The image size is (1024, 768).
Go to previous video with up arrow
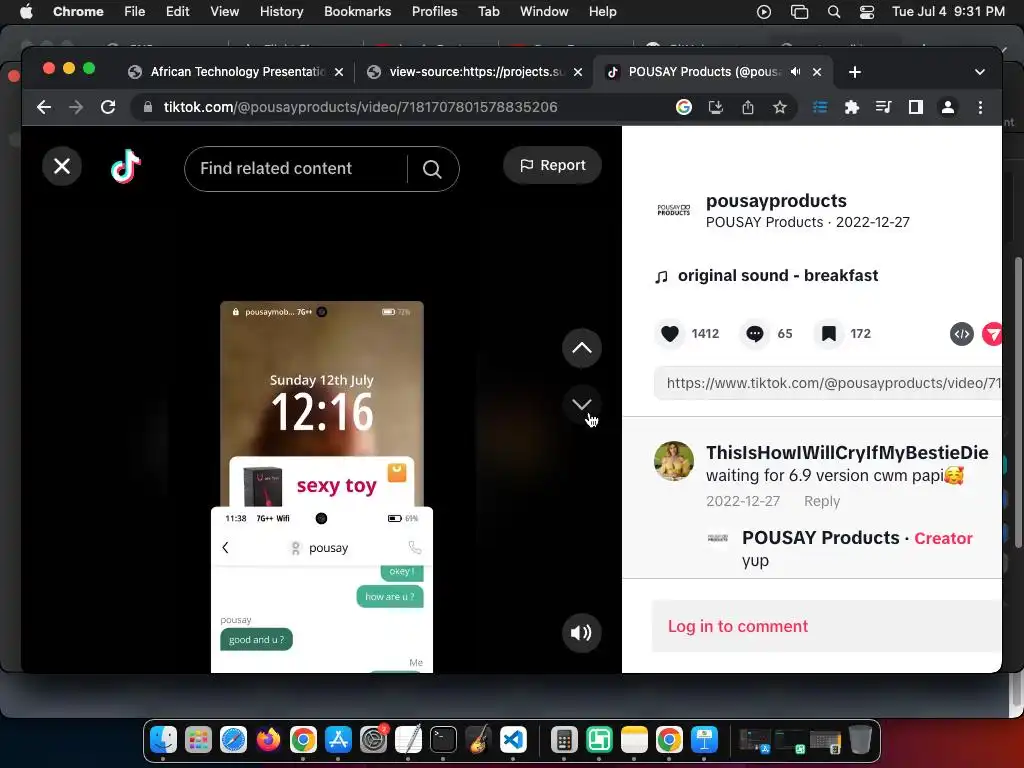(582, 347)
